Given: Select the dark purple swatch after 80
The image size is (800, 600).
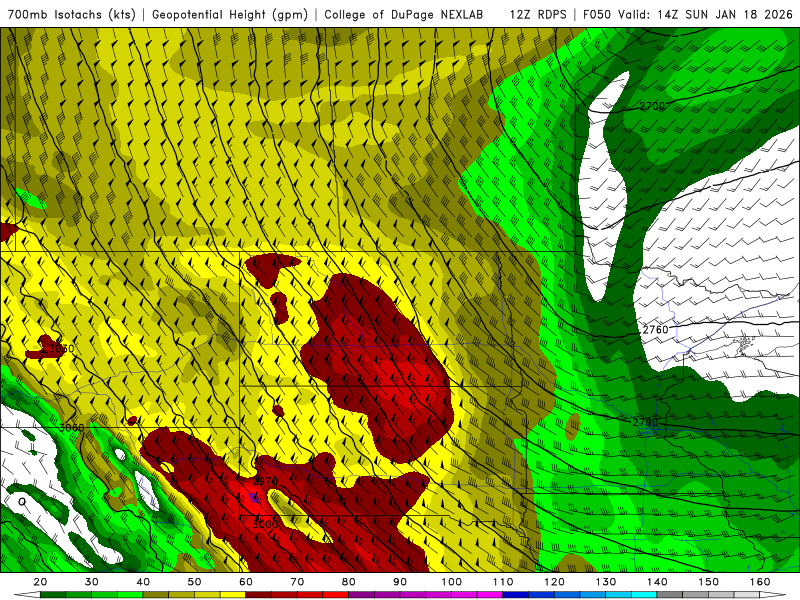Looking at the screenshot, I should click(x=361, y=595).
